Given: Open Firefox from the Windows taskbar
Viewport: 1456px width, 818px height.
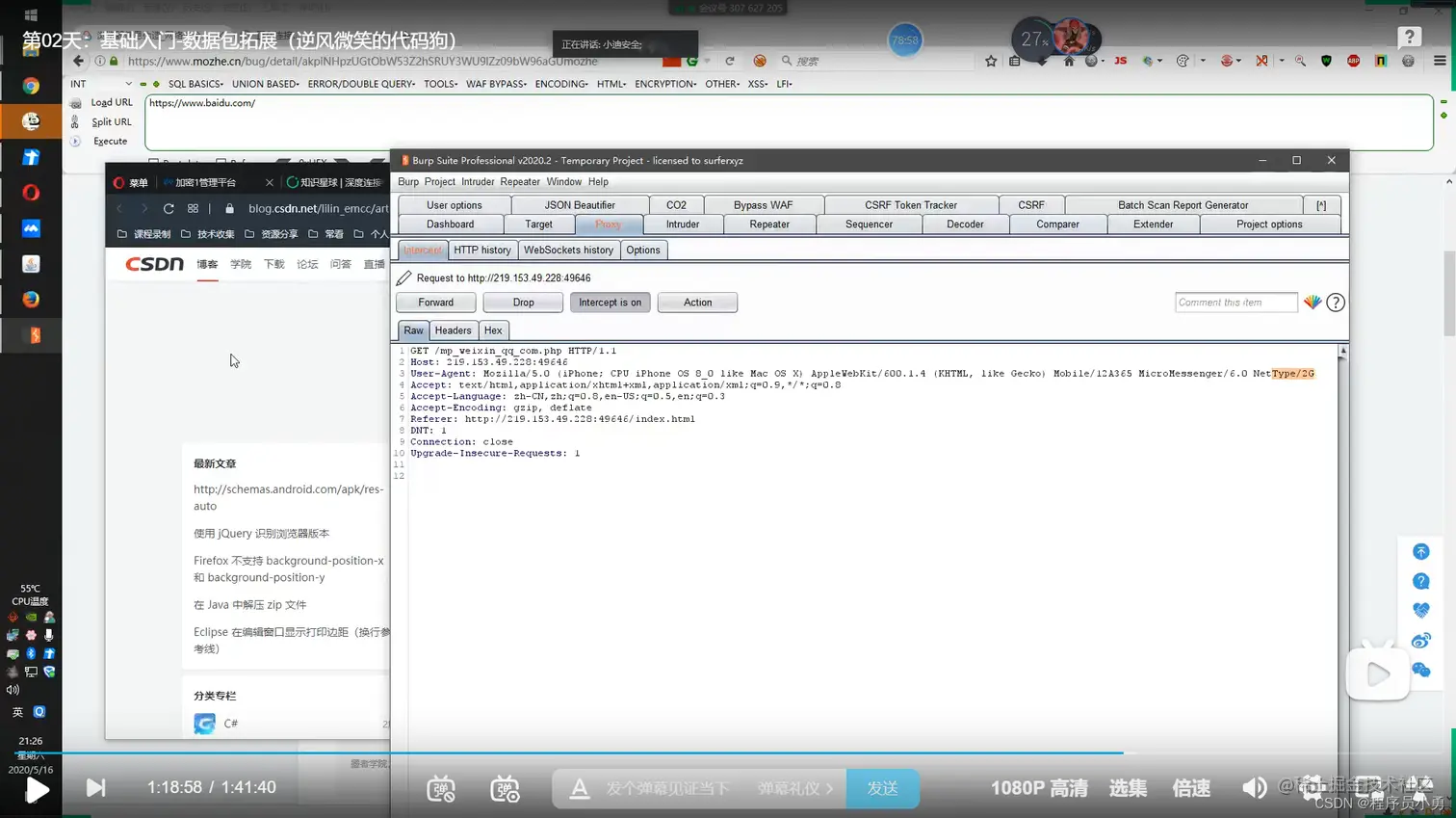Looking at the screenshot, I should pyautogui.click(x=31, y=300).
